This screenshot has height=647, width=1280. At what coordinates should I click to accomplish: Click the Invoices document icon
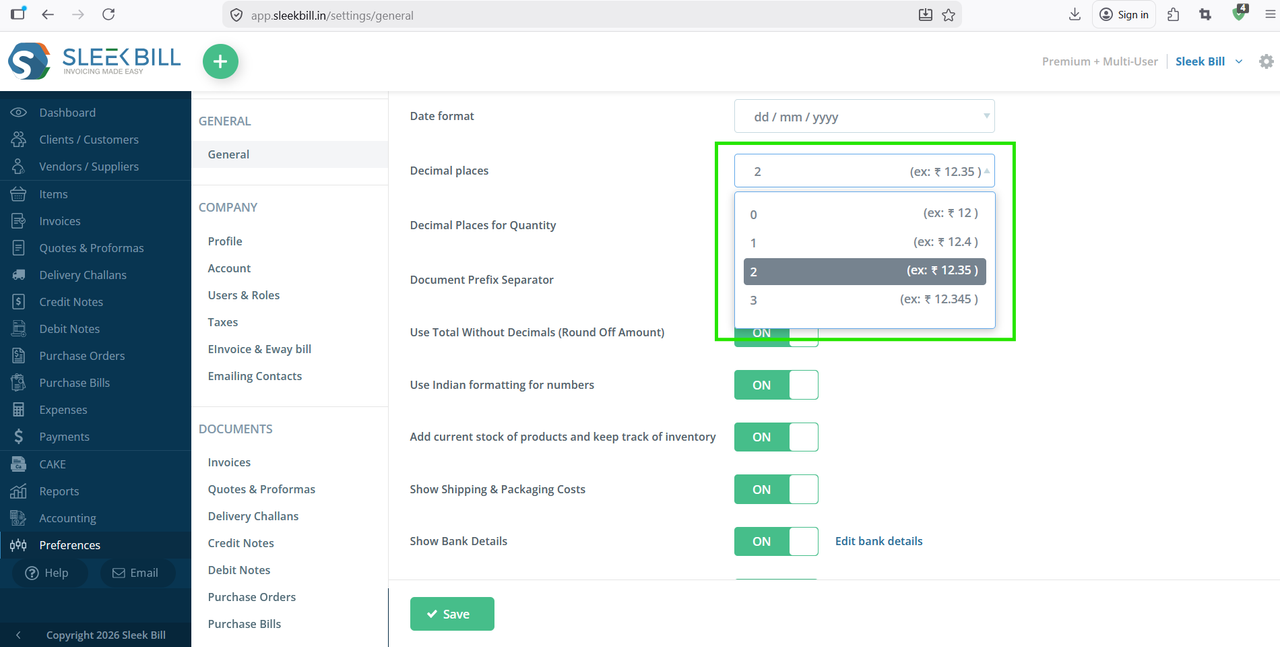(x=18, y=220)
